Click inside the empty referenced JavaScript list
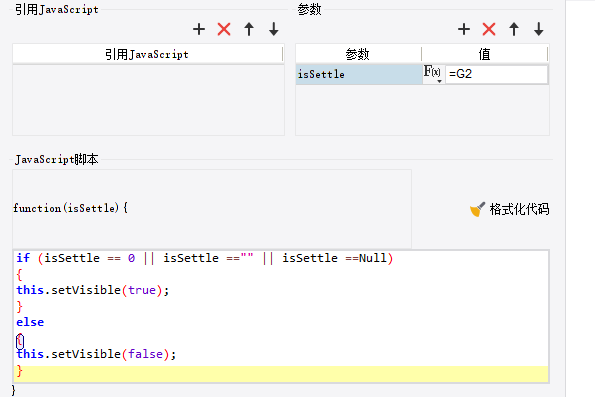The width and height of the screenshot is (595, 397). [148, 99]
